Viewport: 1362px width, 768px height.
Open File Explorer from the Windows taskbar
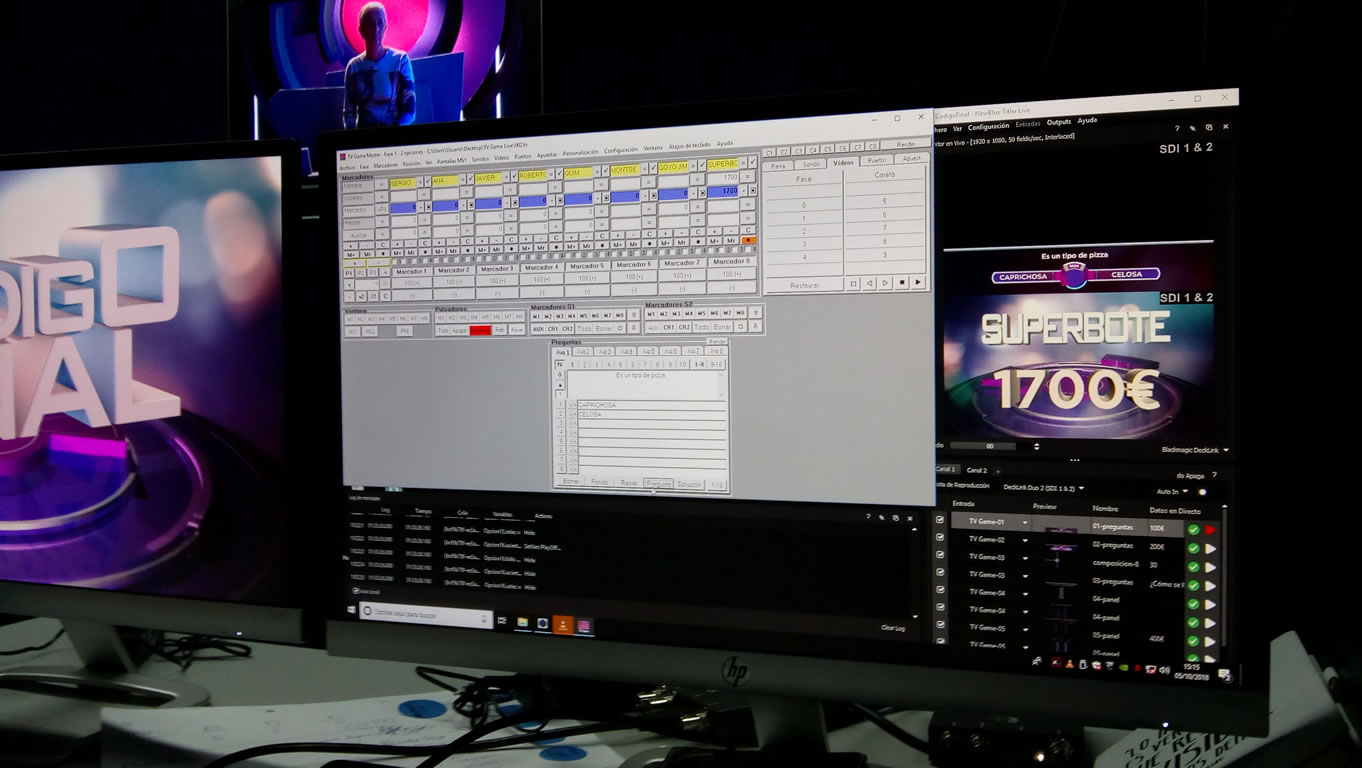[522, 622]
